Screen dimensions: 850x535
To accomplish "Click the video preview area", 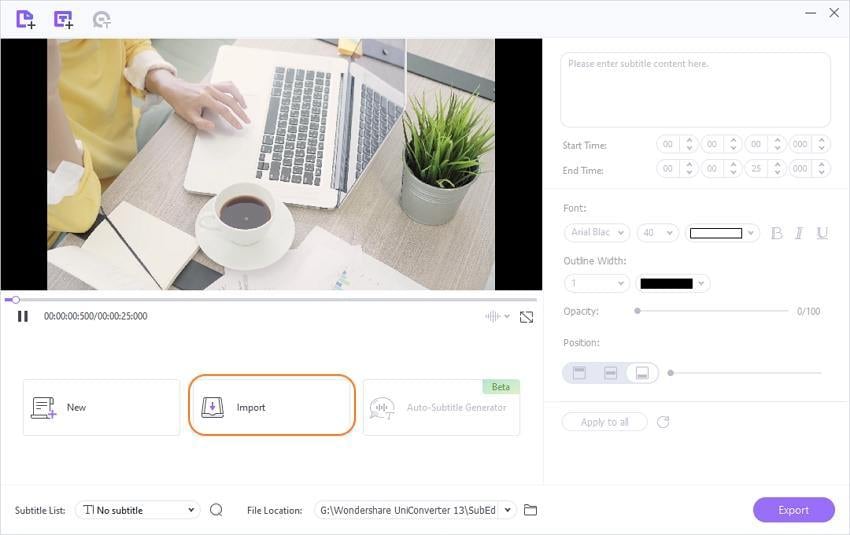I will (x=271, y=164).
